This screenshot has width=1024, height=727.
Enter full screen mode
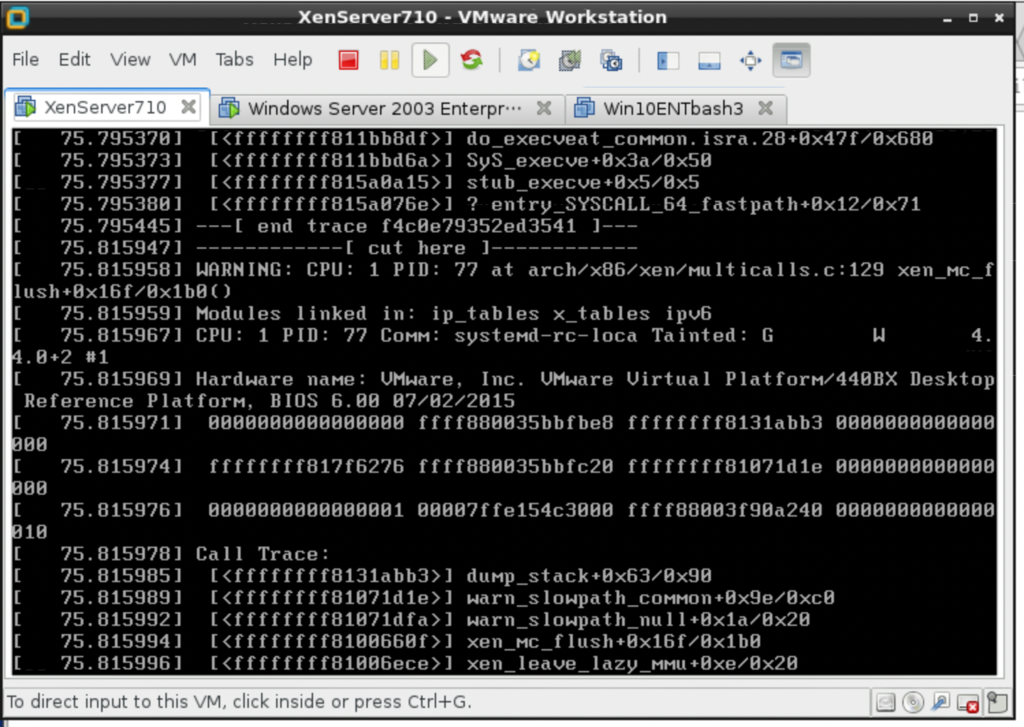tap(750, 61)
